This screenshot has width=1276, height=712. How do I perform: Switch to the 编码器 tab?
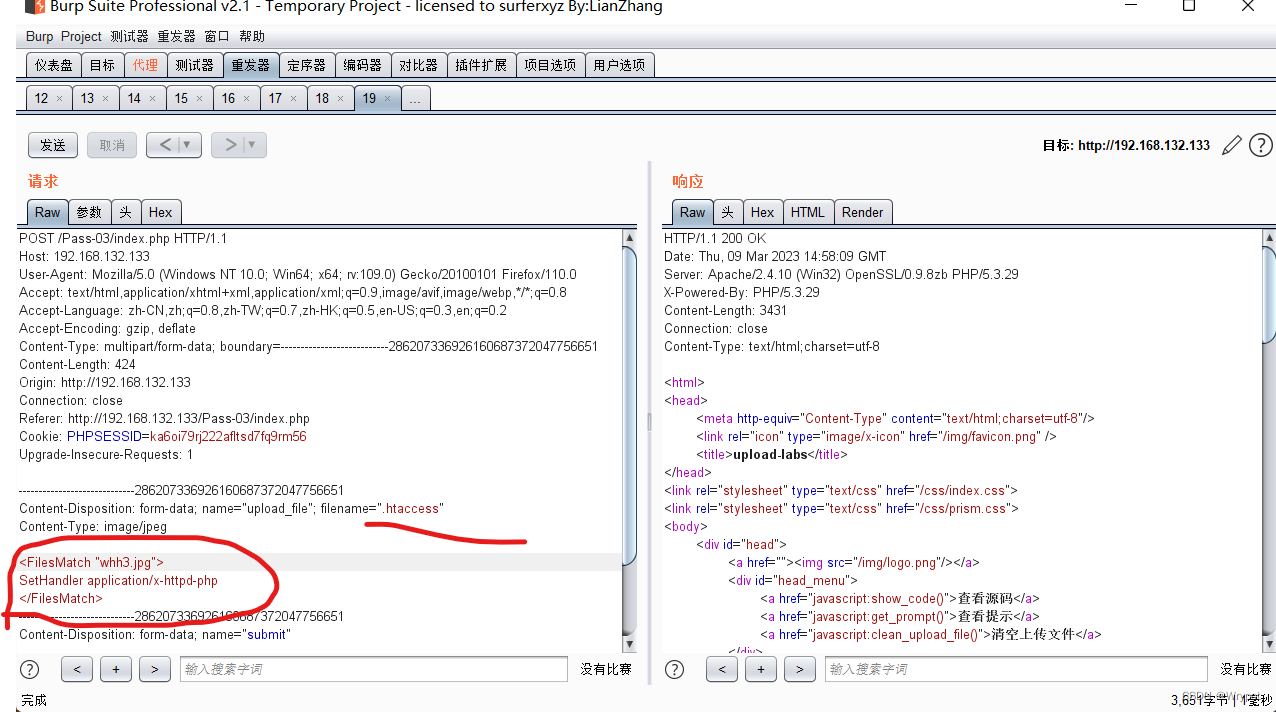pos(362,65)
